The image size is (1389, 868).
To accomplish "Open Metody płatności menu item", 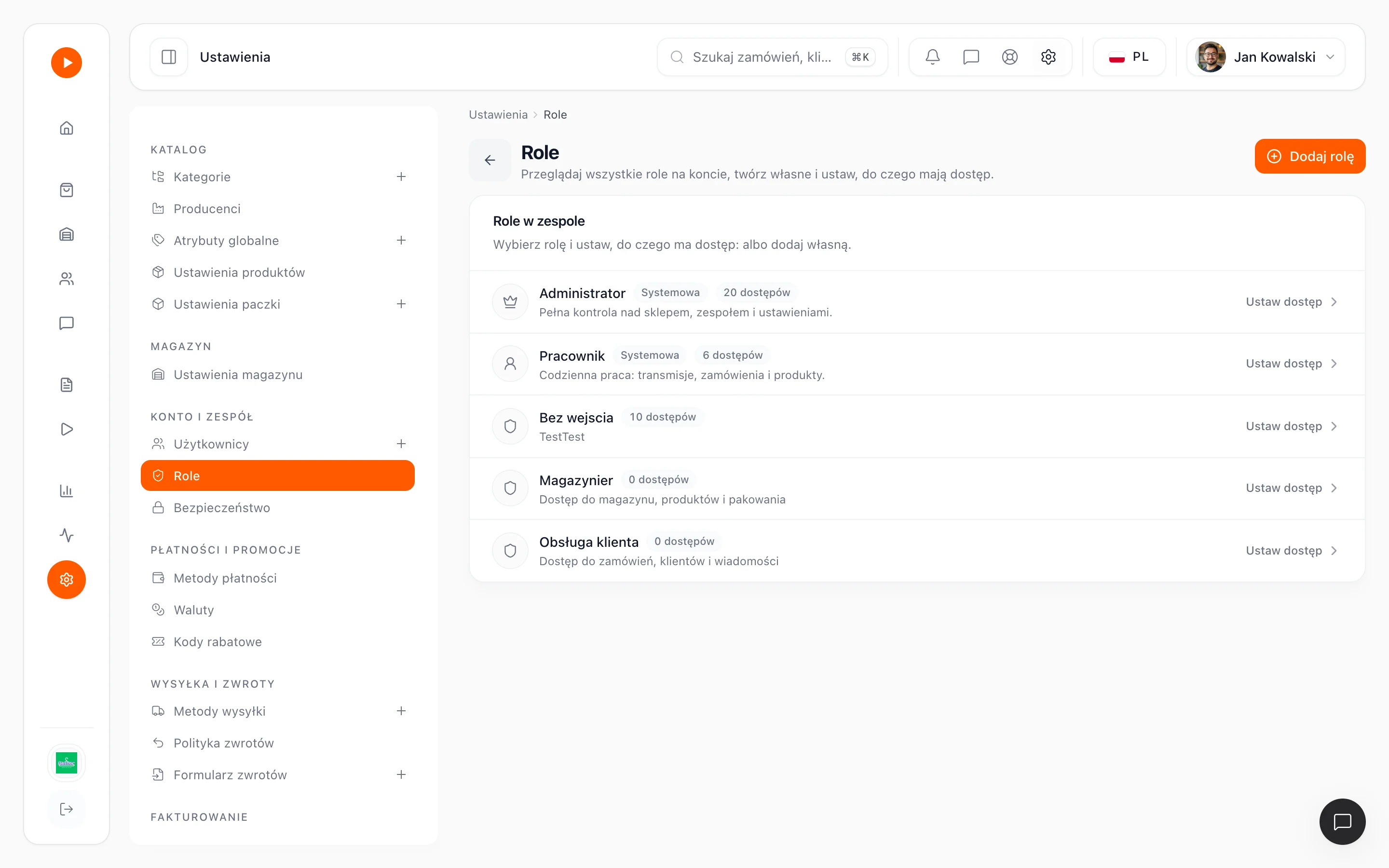I will [278, 578].
